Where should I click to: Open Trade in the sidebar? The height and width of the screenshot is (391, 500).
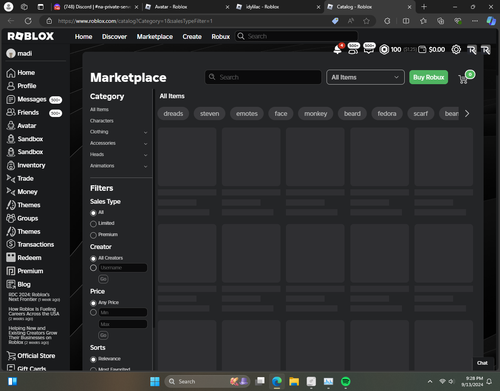(20, 179)
